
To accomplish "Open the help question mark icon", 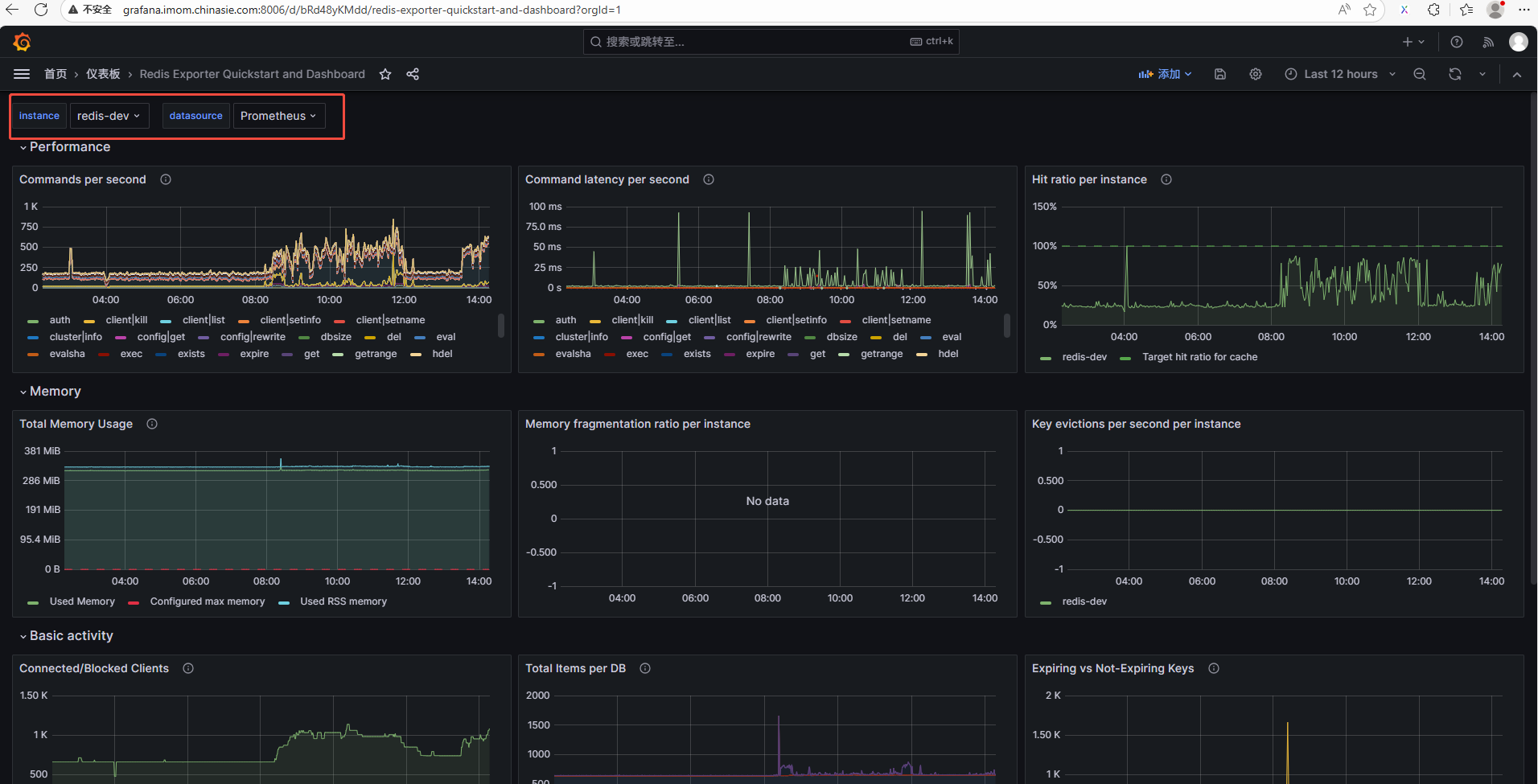I will coord(1457,42).
